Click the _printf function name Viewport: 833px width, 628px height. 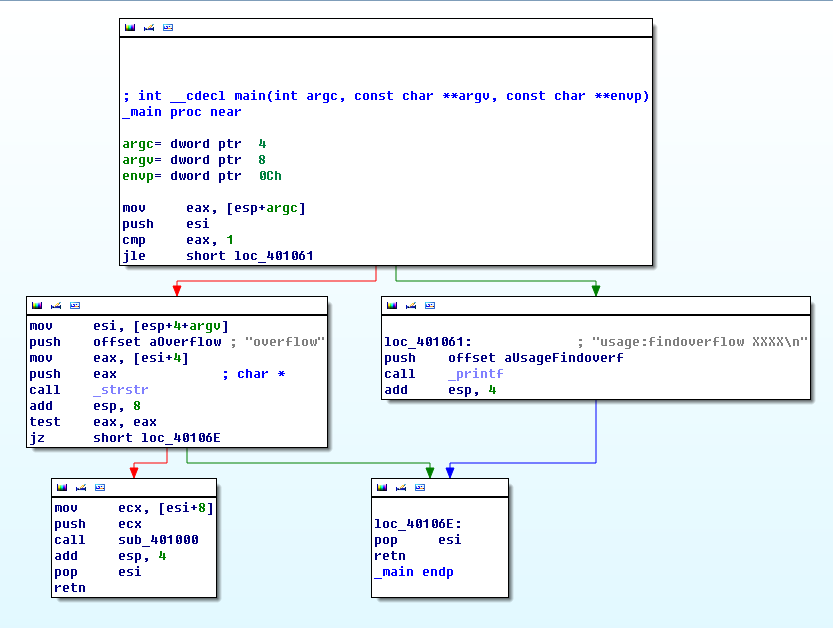click(x=476, y=374)
